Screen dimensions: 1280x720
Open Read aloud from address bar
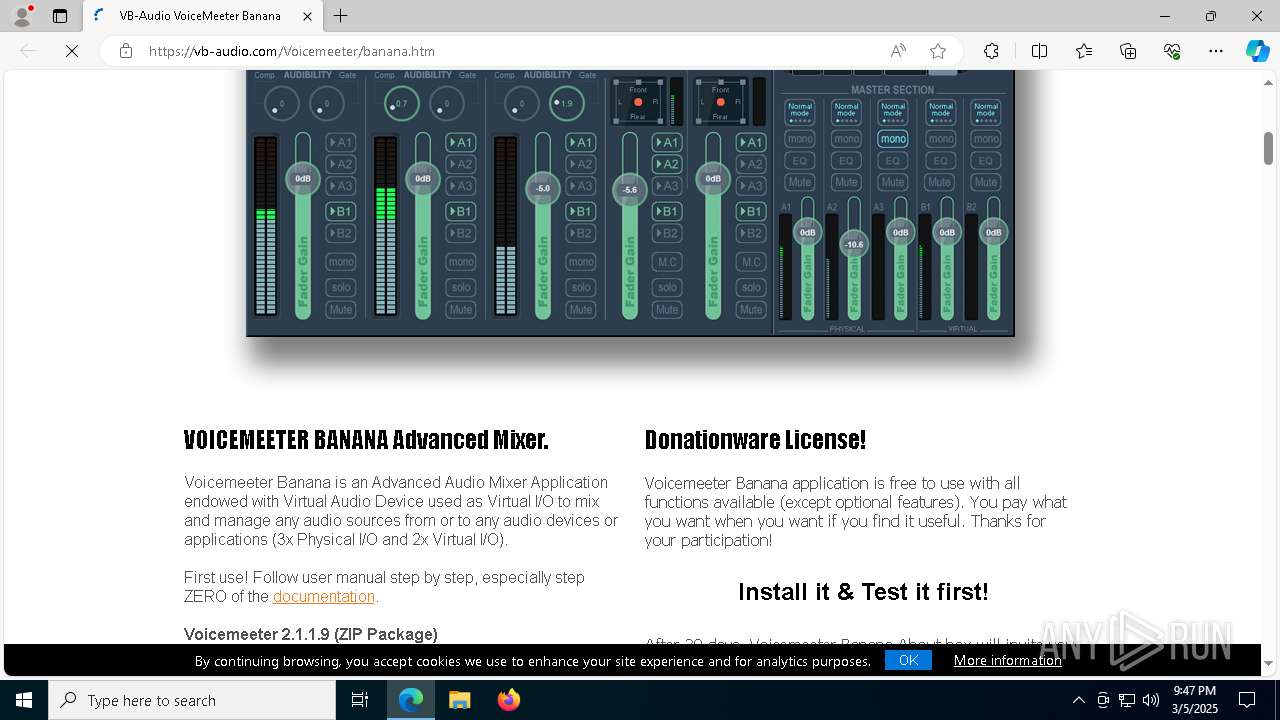tap(898, 51)
